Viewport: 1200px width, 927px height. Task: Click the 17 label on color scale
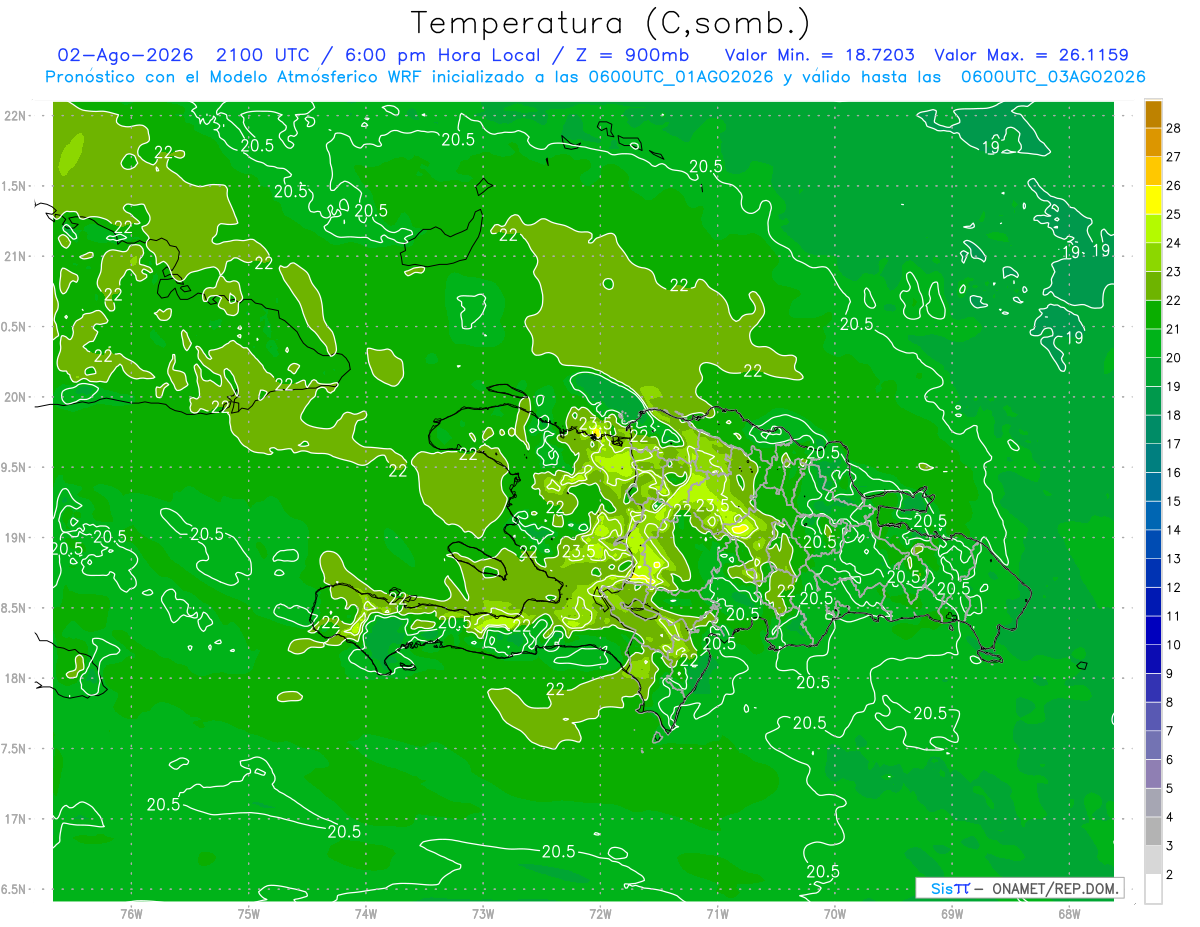point(1173,444)
